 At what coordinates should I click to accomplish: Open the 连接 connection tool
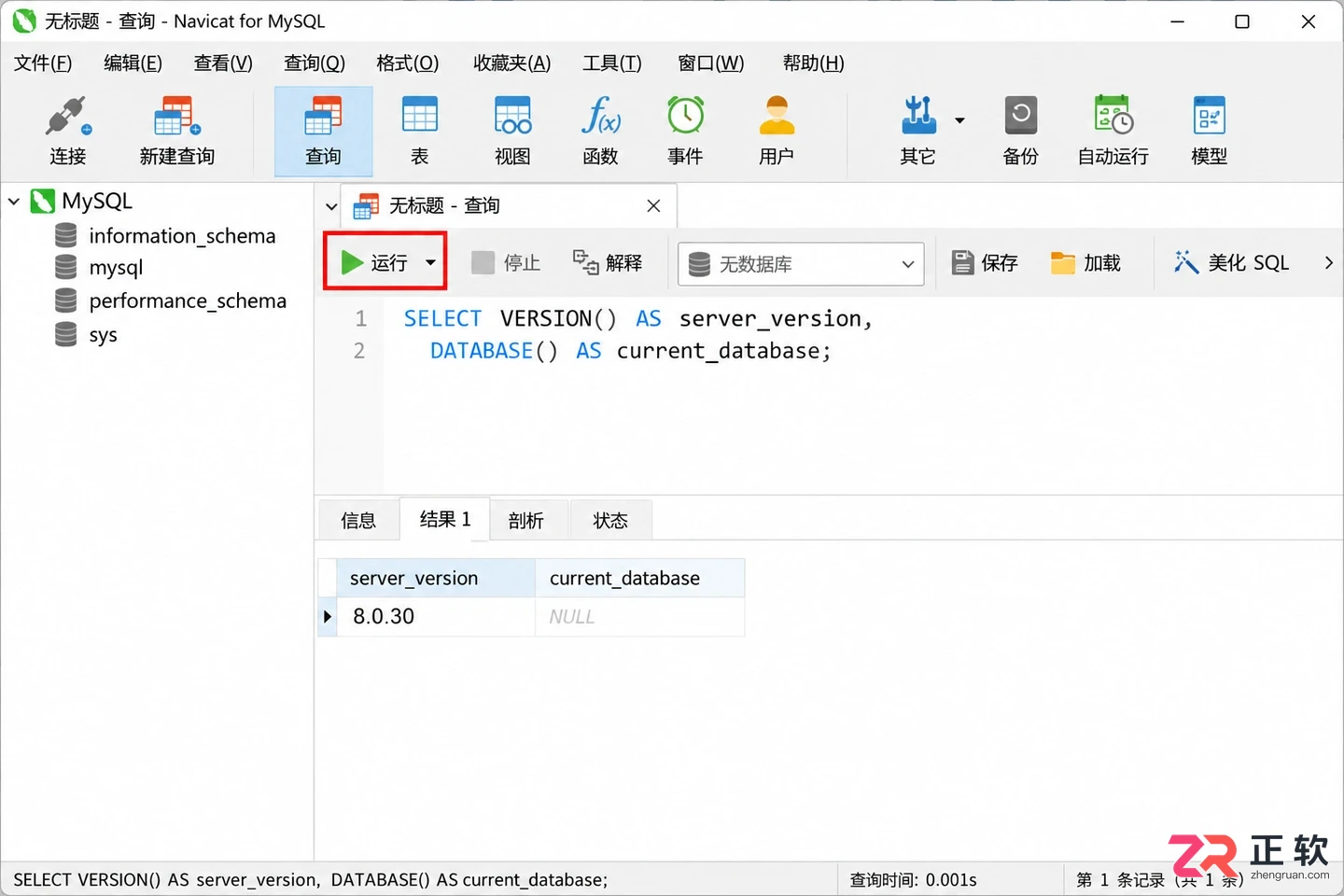(x=68, y=131)
